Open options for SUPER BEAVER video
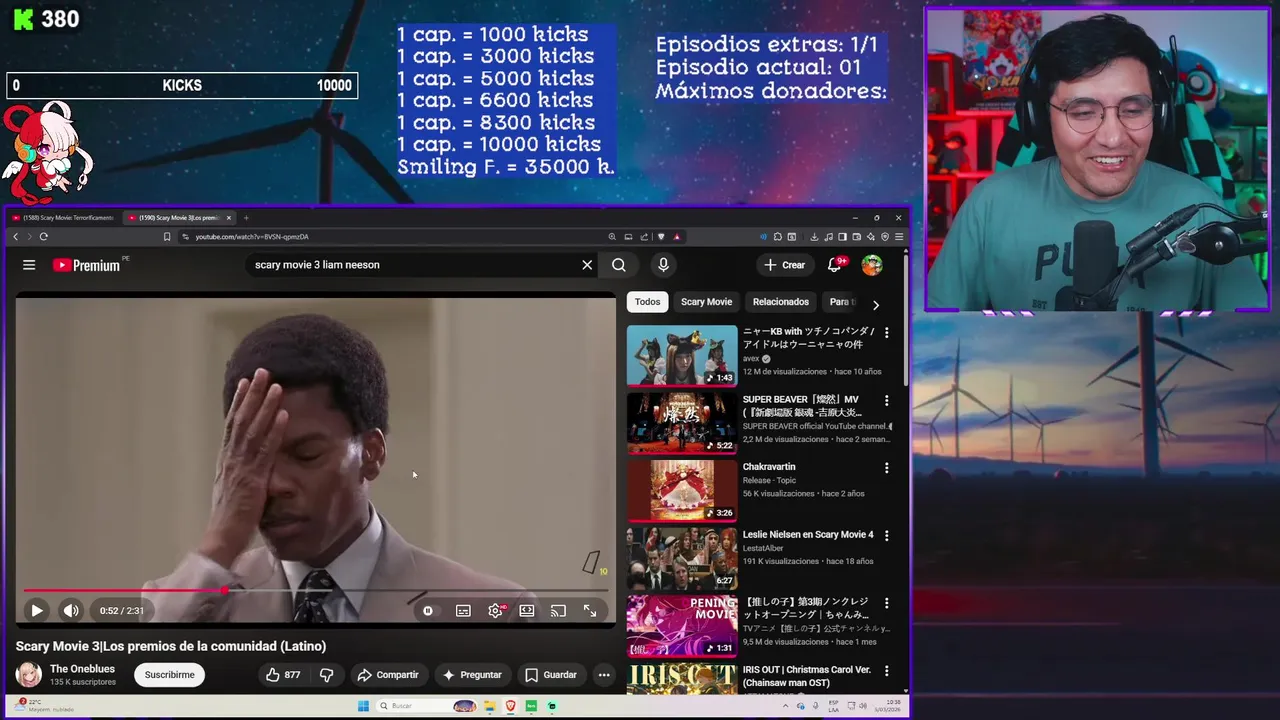The width and height of the screenshot is (1280, 720). coord(886,400)
